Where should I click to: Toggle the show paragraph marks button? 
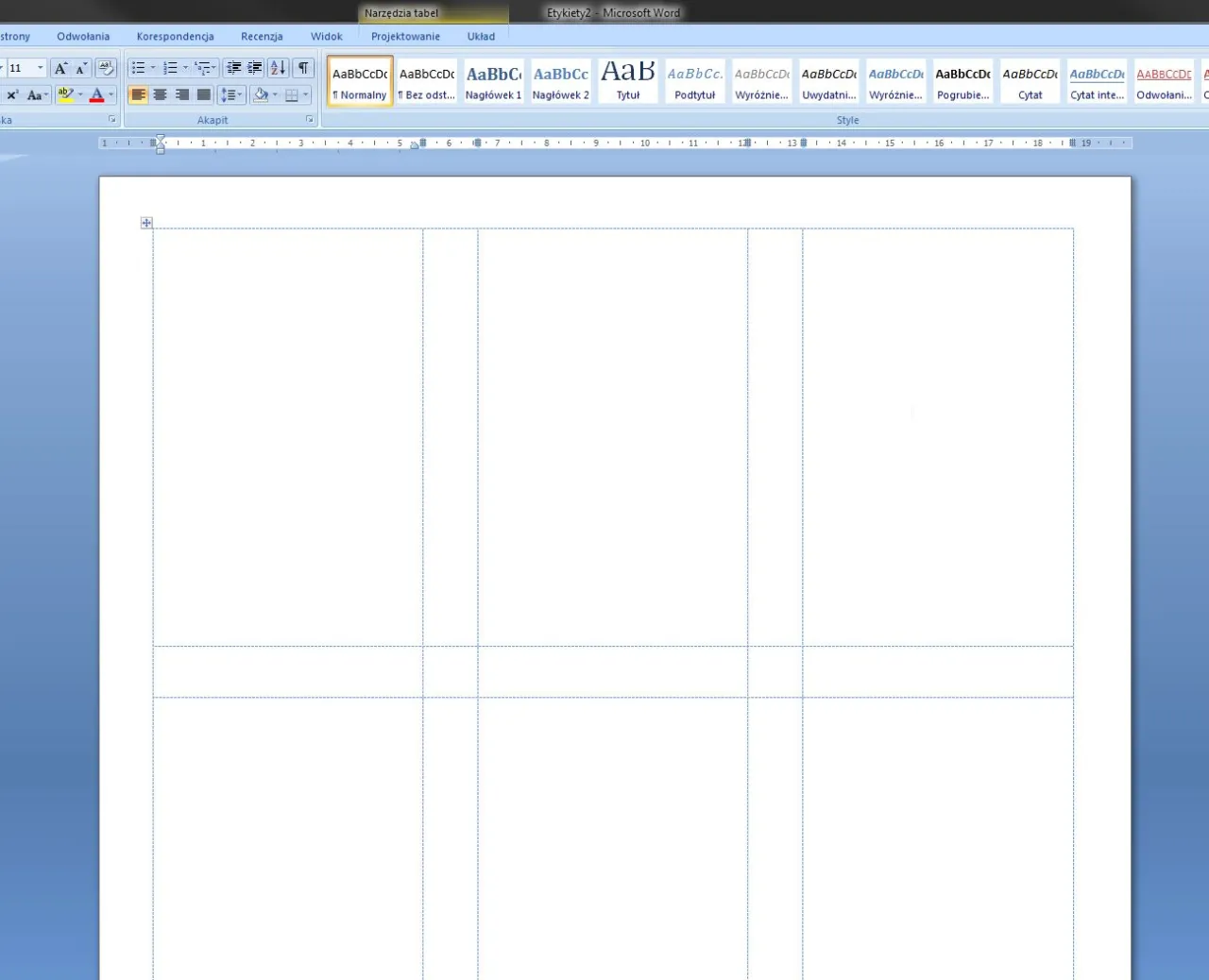(x=303, y=68)
